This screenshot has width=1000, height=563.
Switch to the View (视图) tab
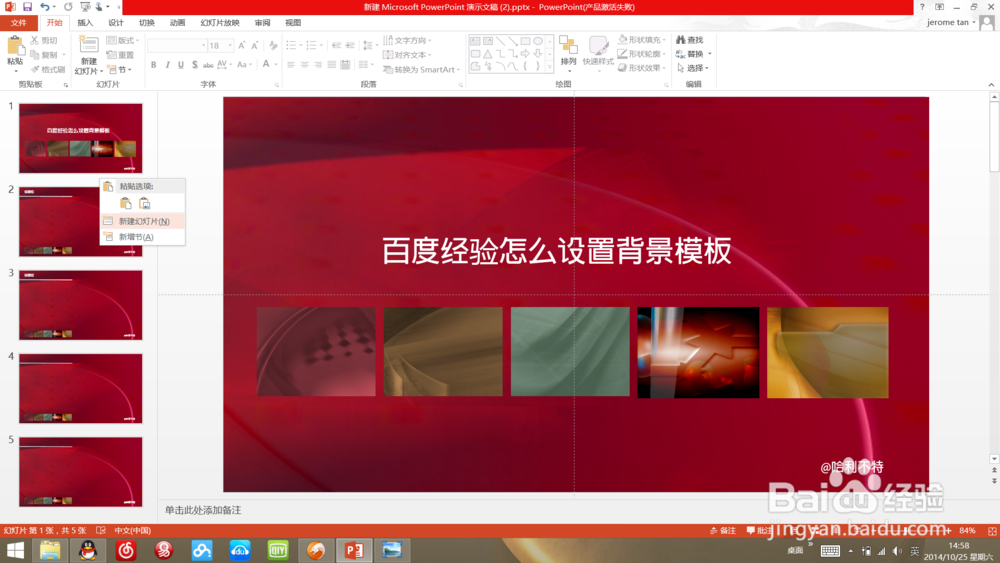click(293, 22)
